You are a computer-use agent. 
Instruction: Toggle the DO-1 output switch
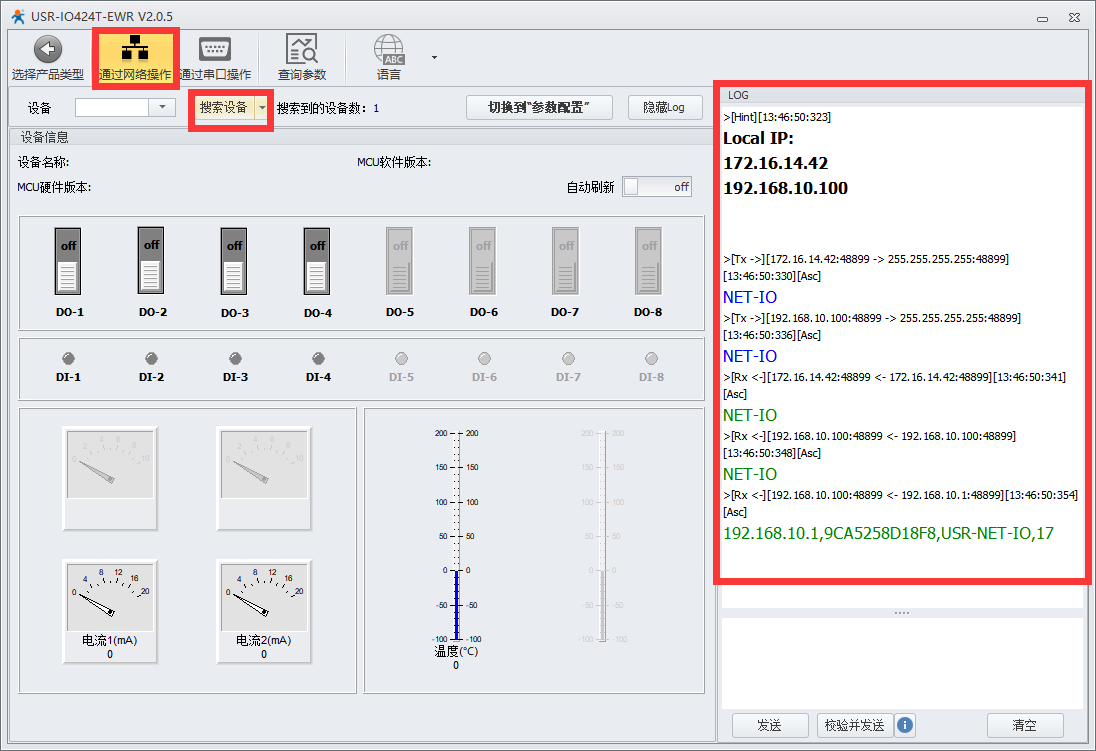(x=68, y=261)
